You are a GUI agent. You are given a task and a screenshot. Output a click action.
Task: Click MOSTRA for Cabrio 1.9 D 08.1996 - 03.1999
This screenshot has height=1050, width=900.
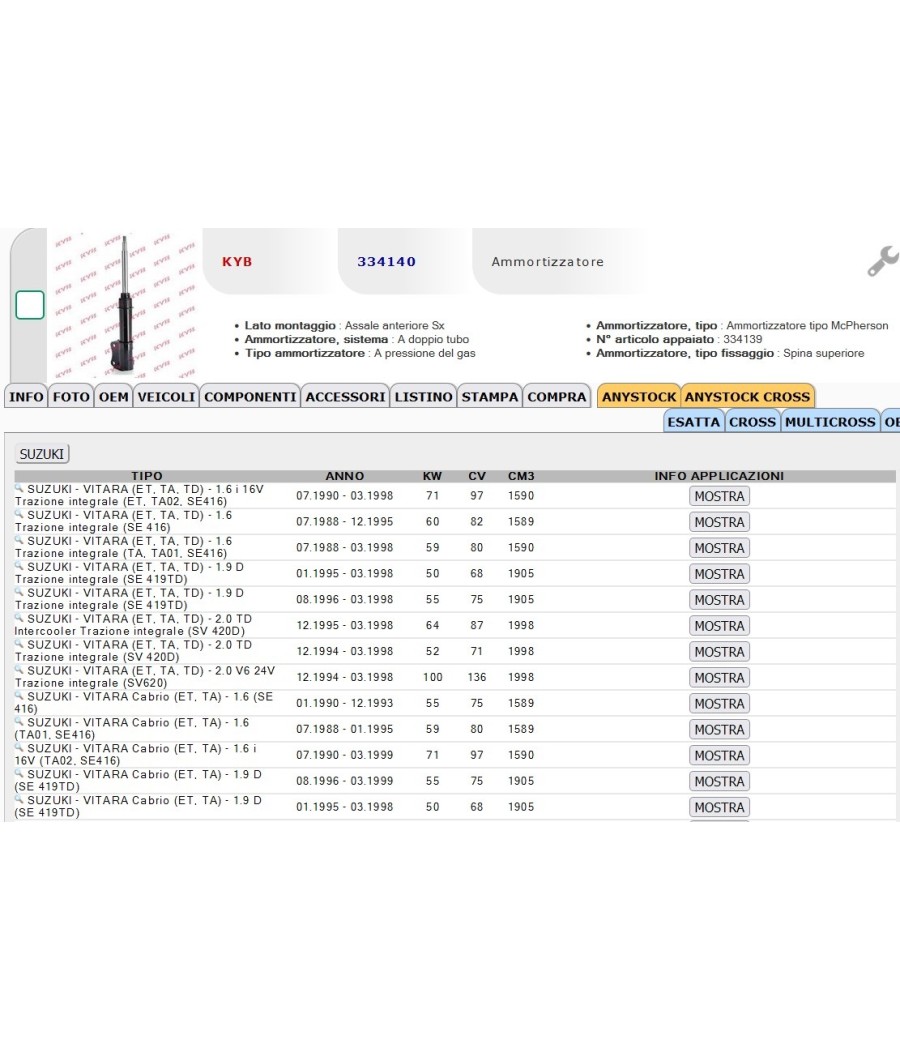pyautogui.click(x=719, y=781)
